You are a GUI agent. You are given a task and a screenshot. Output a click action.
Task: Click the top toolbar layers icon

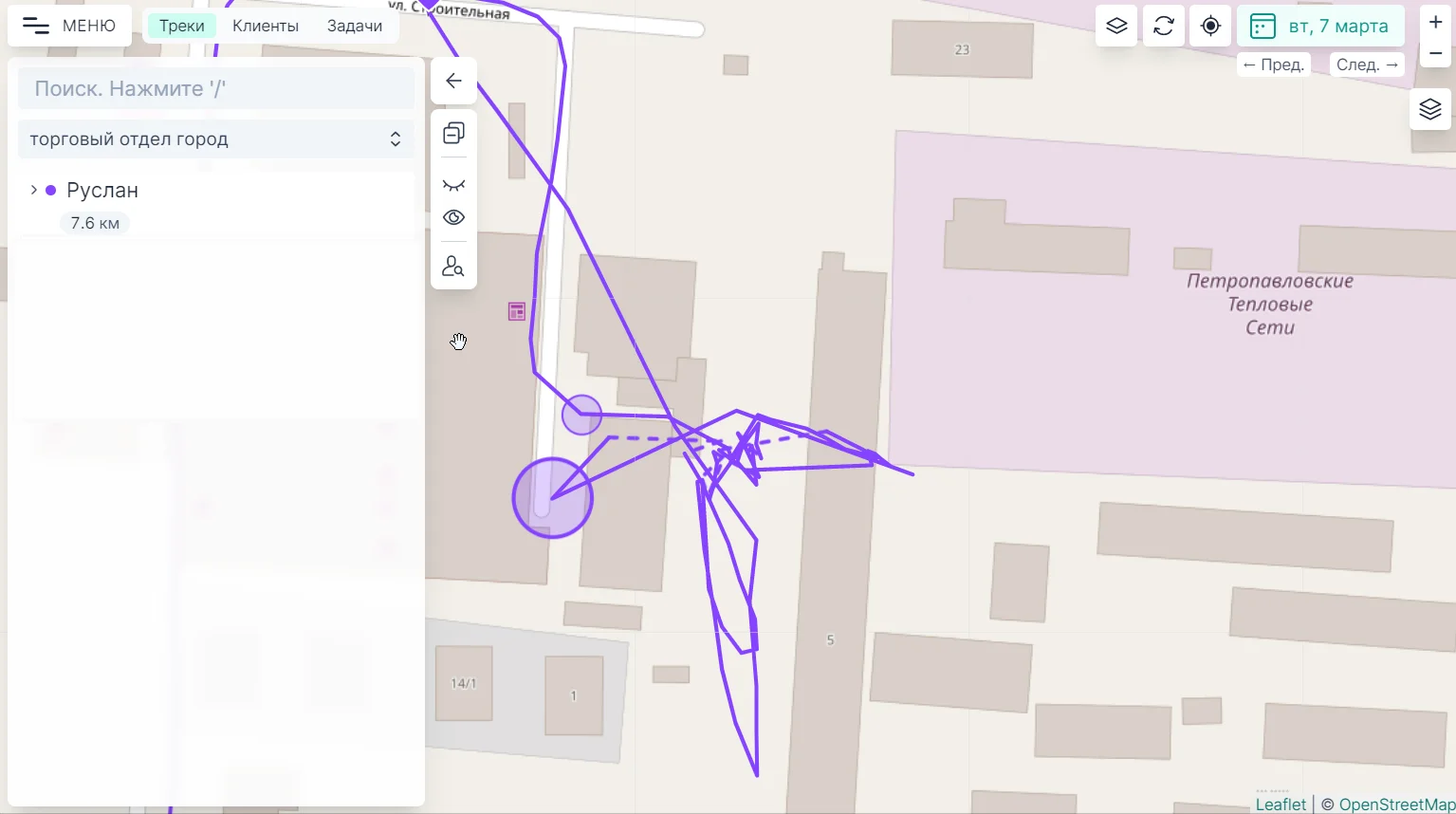(1116, 26)
